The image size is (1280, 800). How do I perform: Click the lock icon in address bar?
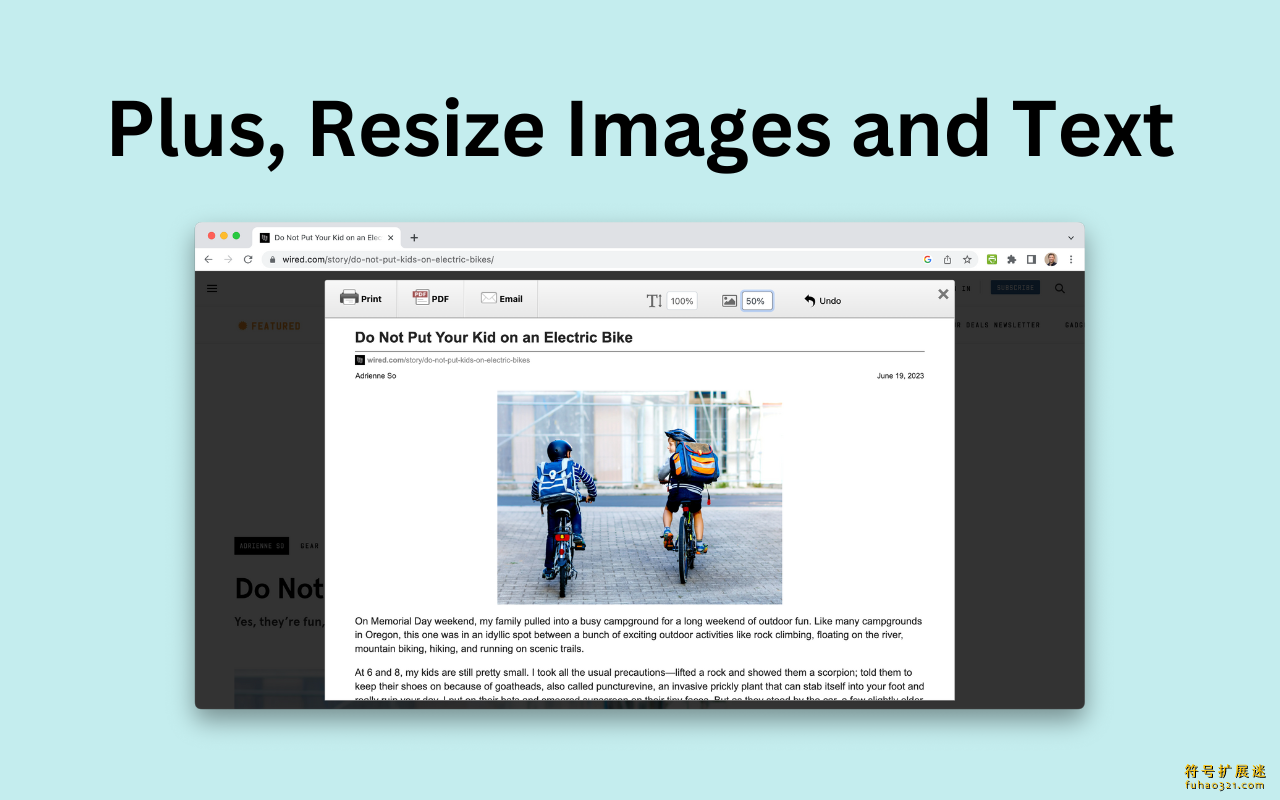[271, 259]
